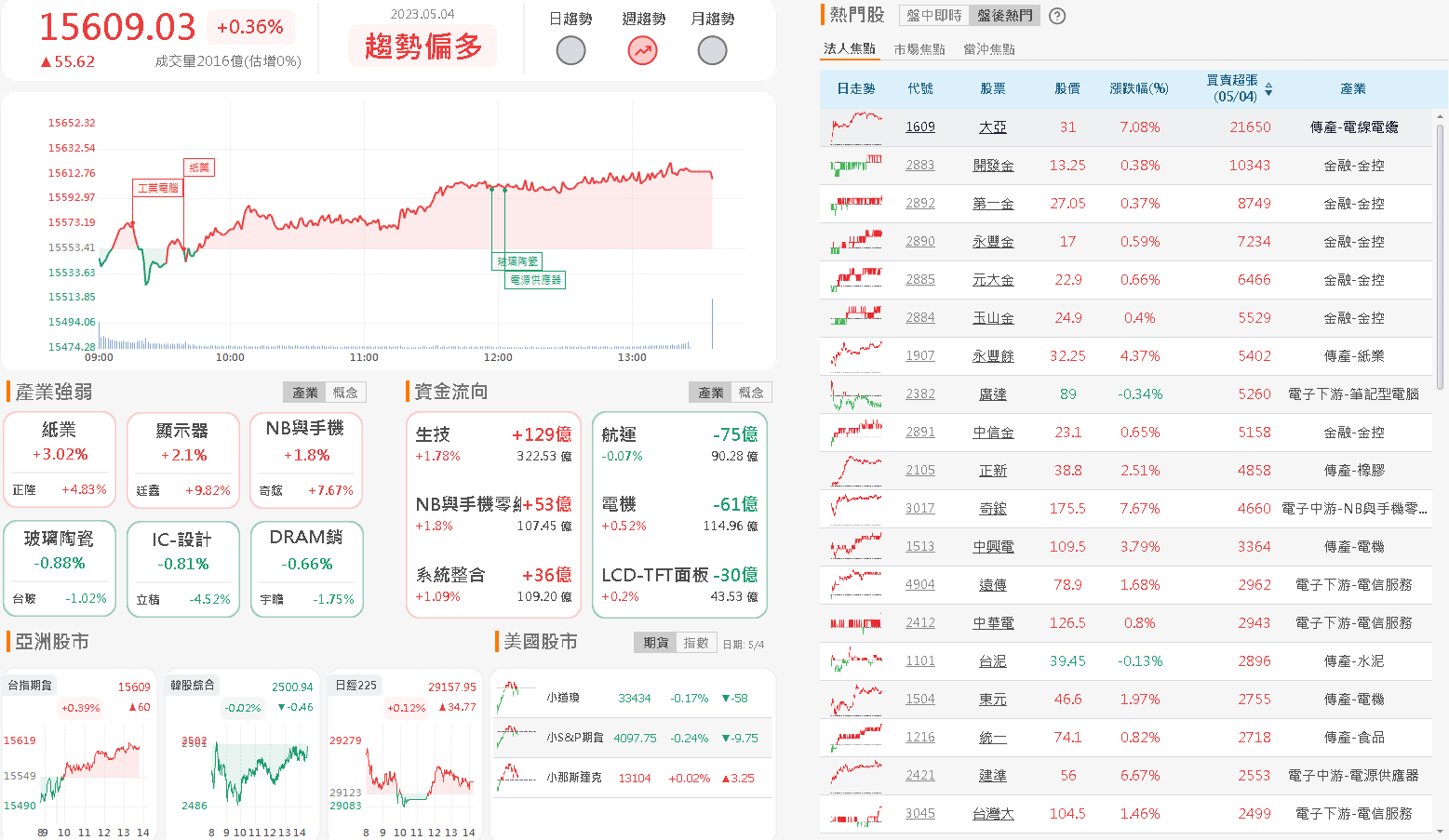
Task: Click the monthly trend (月趨勢) circle icon
Action: [x=712, y=50]
